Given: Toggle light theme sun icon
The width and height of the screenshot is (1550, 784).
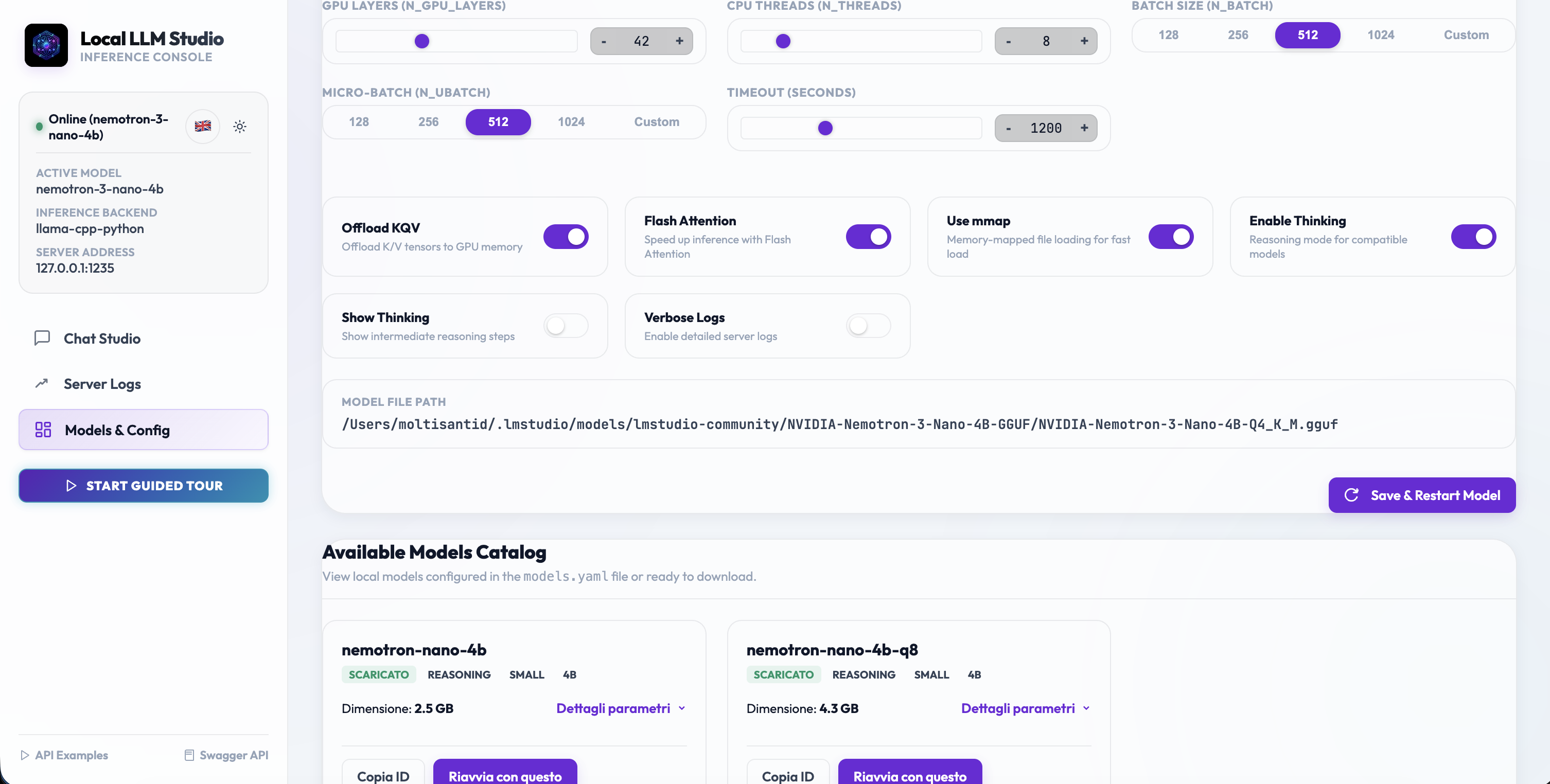Looking at the screenshot, I should click(239, 127).
